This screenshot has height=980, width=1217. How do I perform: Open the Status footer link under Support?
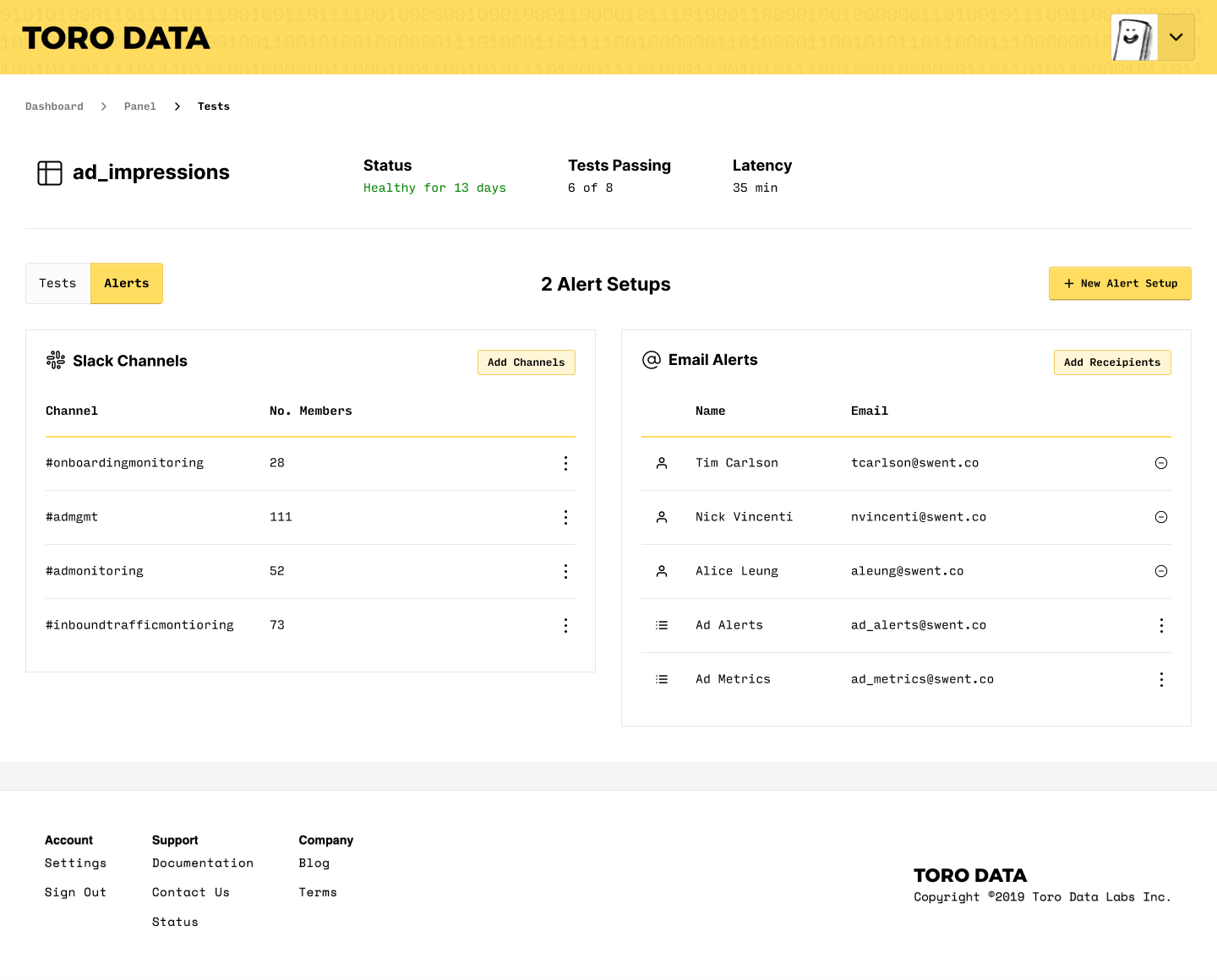tap(175, 922)
